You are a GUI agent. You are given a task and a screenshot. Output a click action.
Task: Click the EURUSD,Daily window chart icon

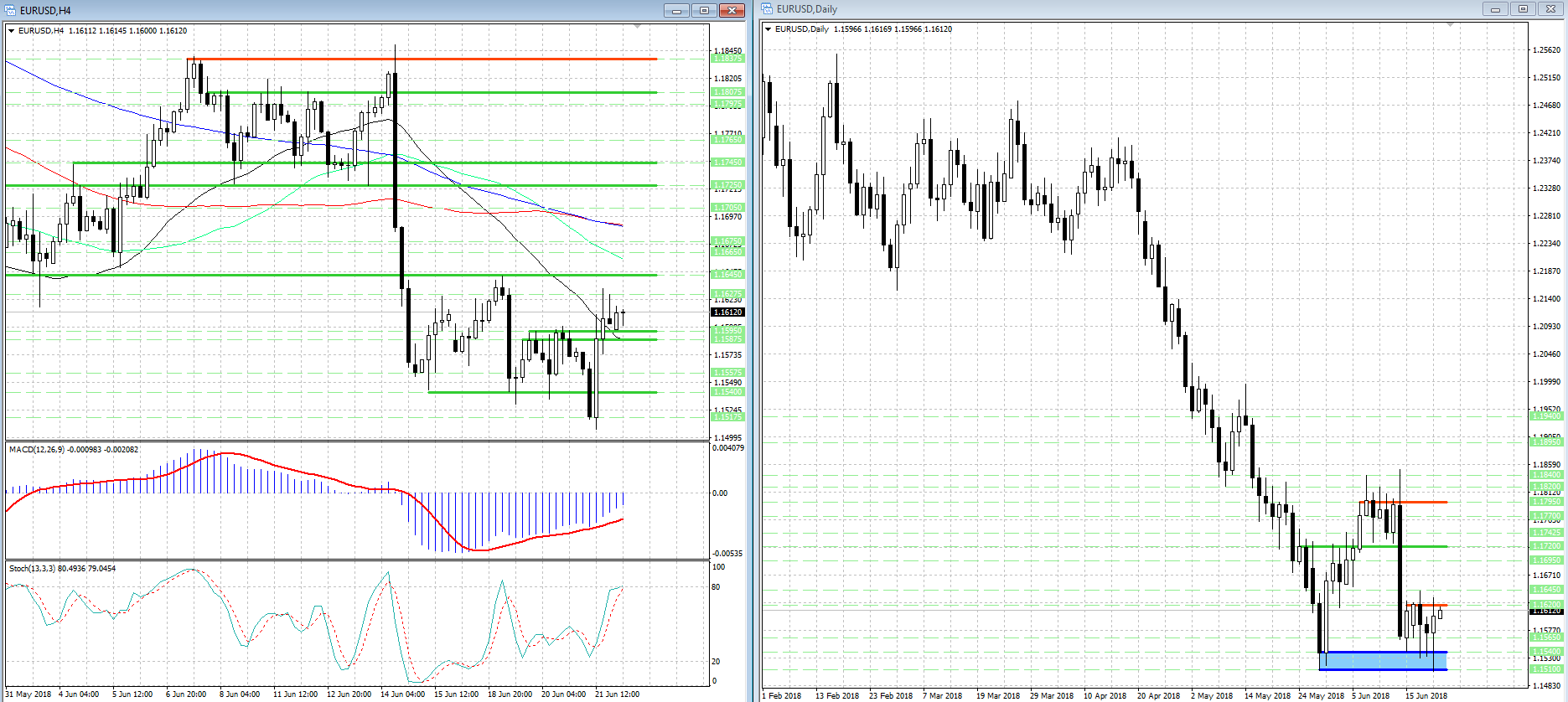[768, 9]
